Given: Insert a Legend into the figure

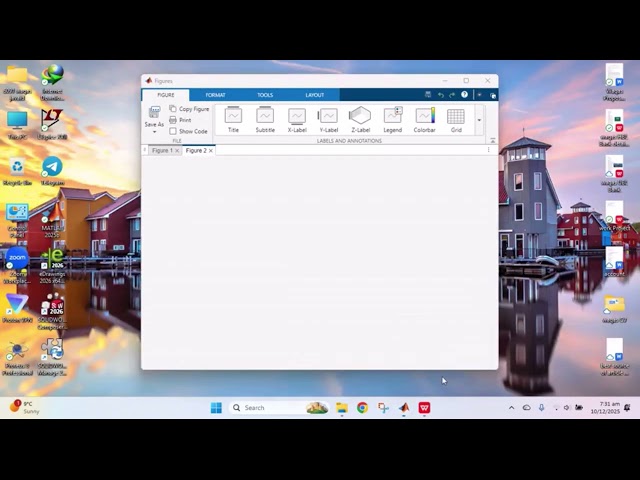Looking at the screenshot, I should (392, 120).
